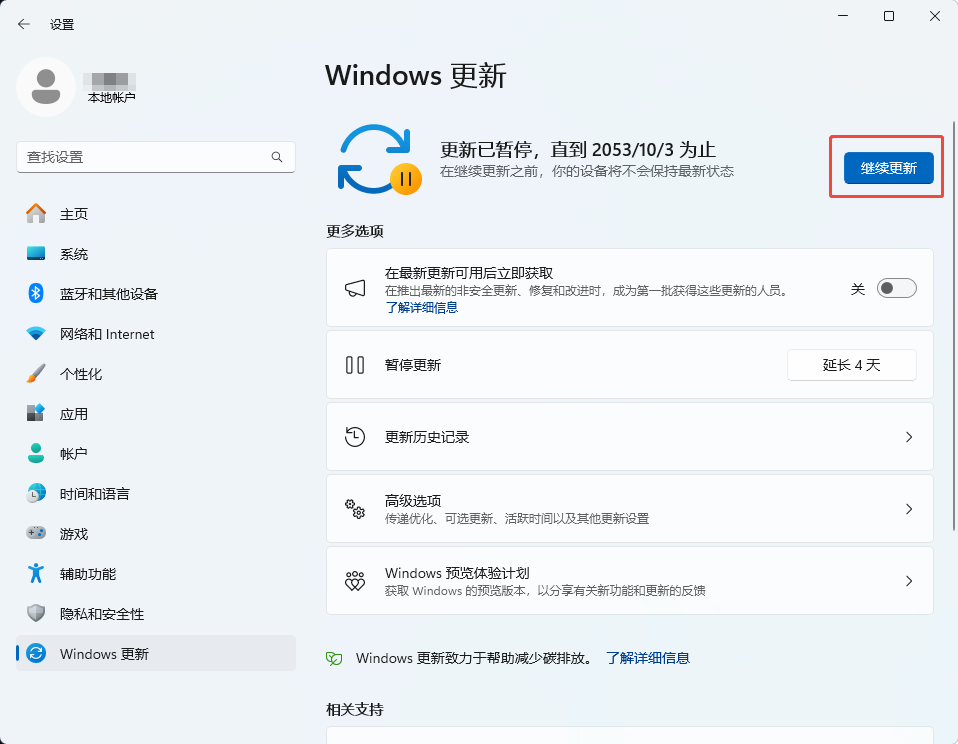The height and width of the screenshot is (744, 958).
Task: Open 了解详细信息 link about carbon emissions
Action: [648, 658]
